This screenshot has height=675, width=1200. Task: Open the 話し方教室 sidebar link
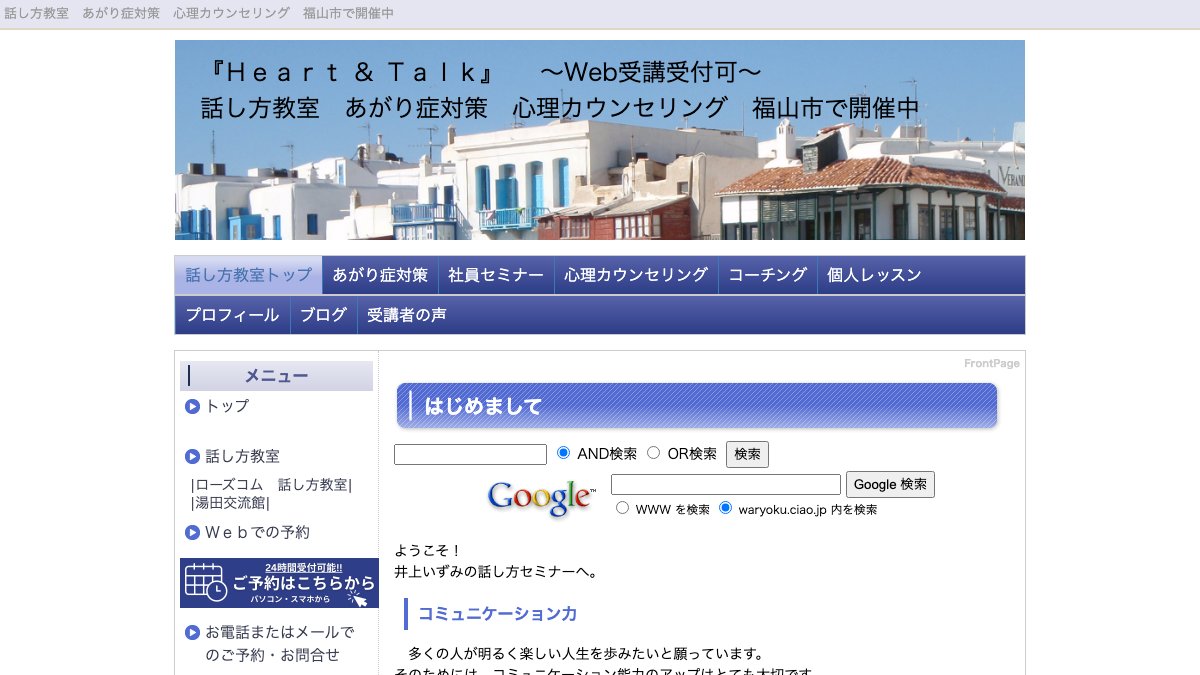click(243, 456)
